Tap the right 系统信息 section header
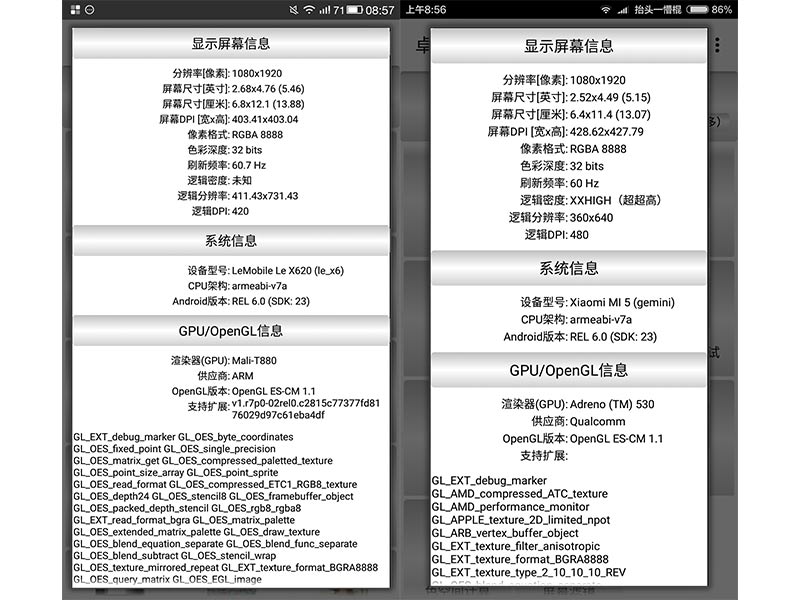This screenshot has height=600, width=800. [569, 268]
